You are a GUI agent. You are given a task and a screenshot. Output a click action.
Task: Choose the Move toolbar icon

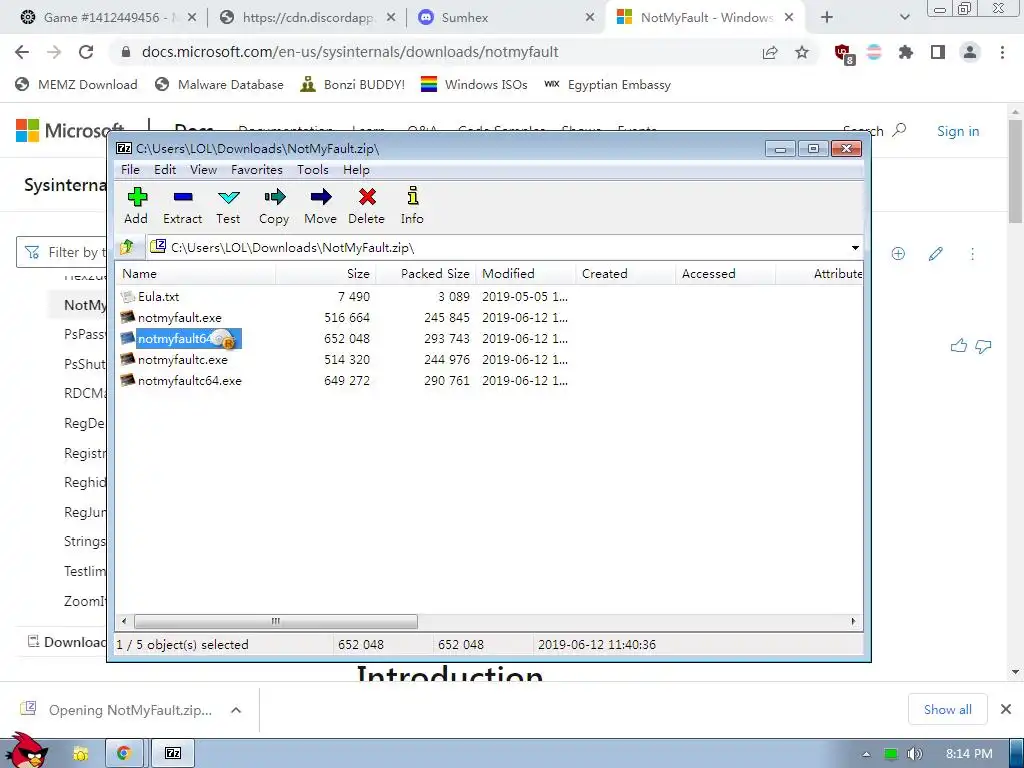click(x=320, y=205)
